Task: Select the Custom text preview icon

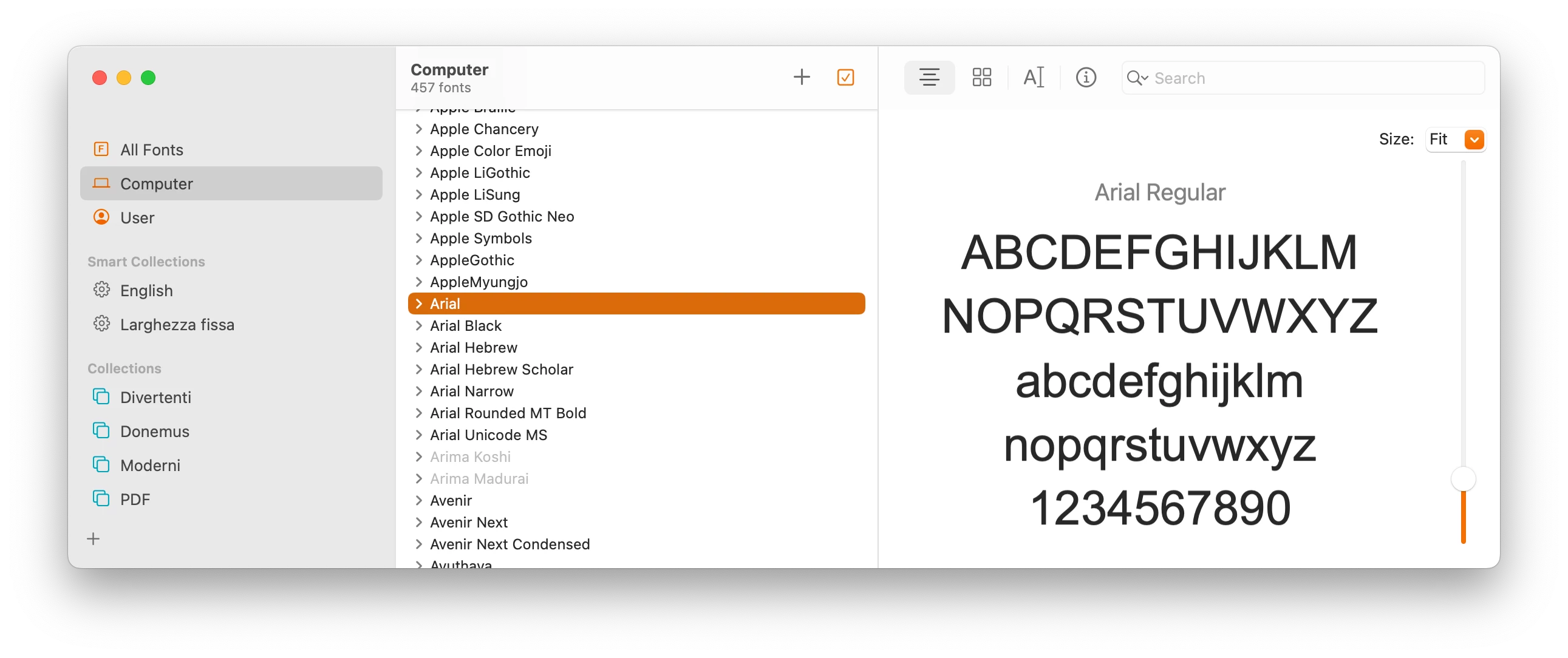Action: (1034, 78)
